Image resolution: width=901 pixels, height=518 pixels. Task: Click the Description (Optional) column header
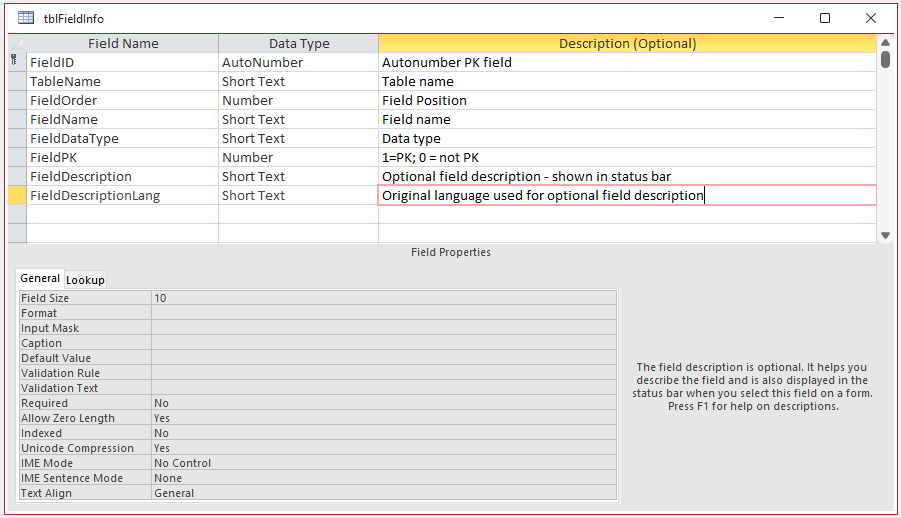click(627, 43)
